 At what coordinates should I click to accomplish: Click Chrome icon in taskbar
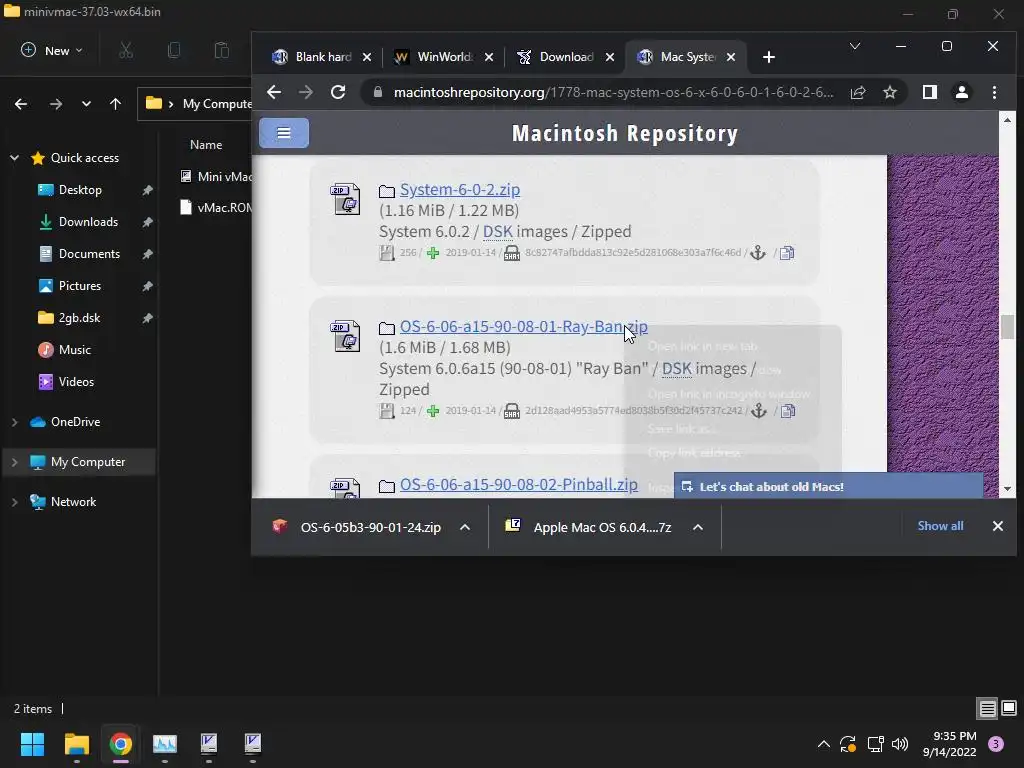tap(120, 744)
